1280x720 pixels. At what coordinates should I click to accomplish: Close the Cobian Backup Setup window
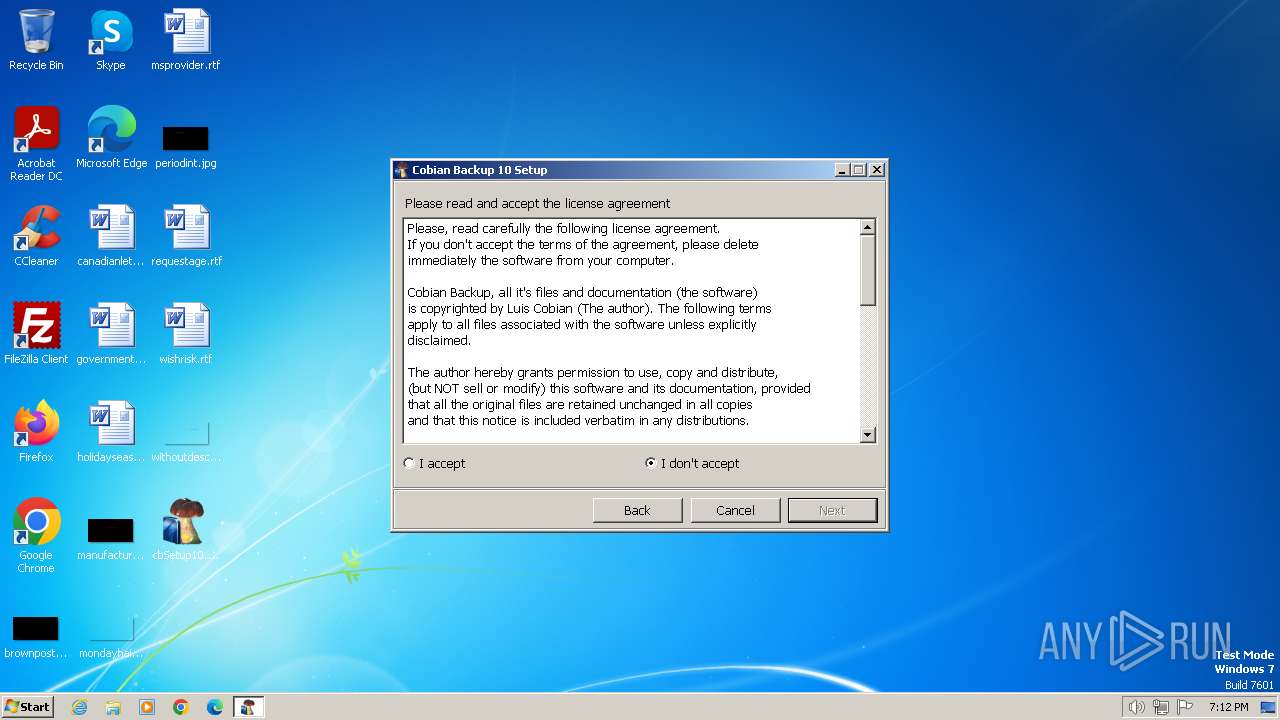click(x=876, y=170)
